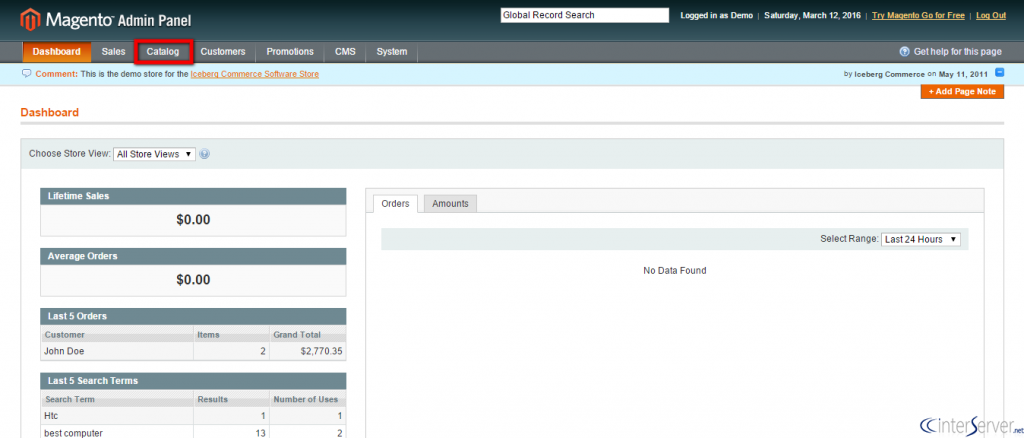Screen dimensions: 1024x438
Task: Click the Log Out link
Action: tap(991, 15)
